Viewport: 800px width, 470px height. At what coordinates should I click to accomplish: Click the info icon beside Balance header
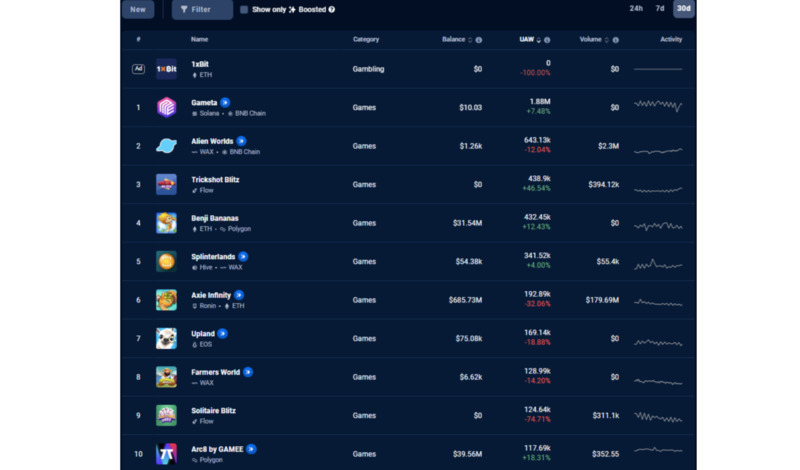[x=479, y=40]
